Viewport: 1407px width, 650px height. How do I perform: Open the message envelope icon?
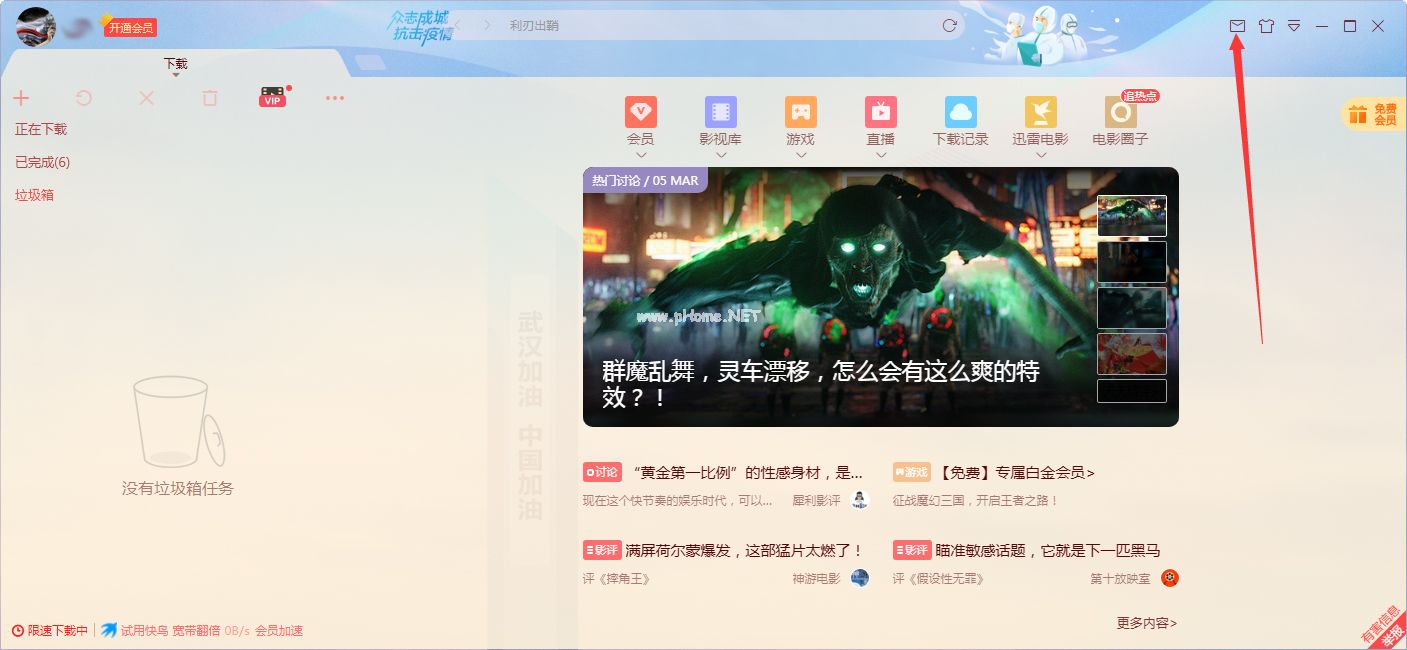tap(1238, 25)
